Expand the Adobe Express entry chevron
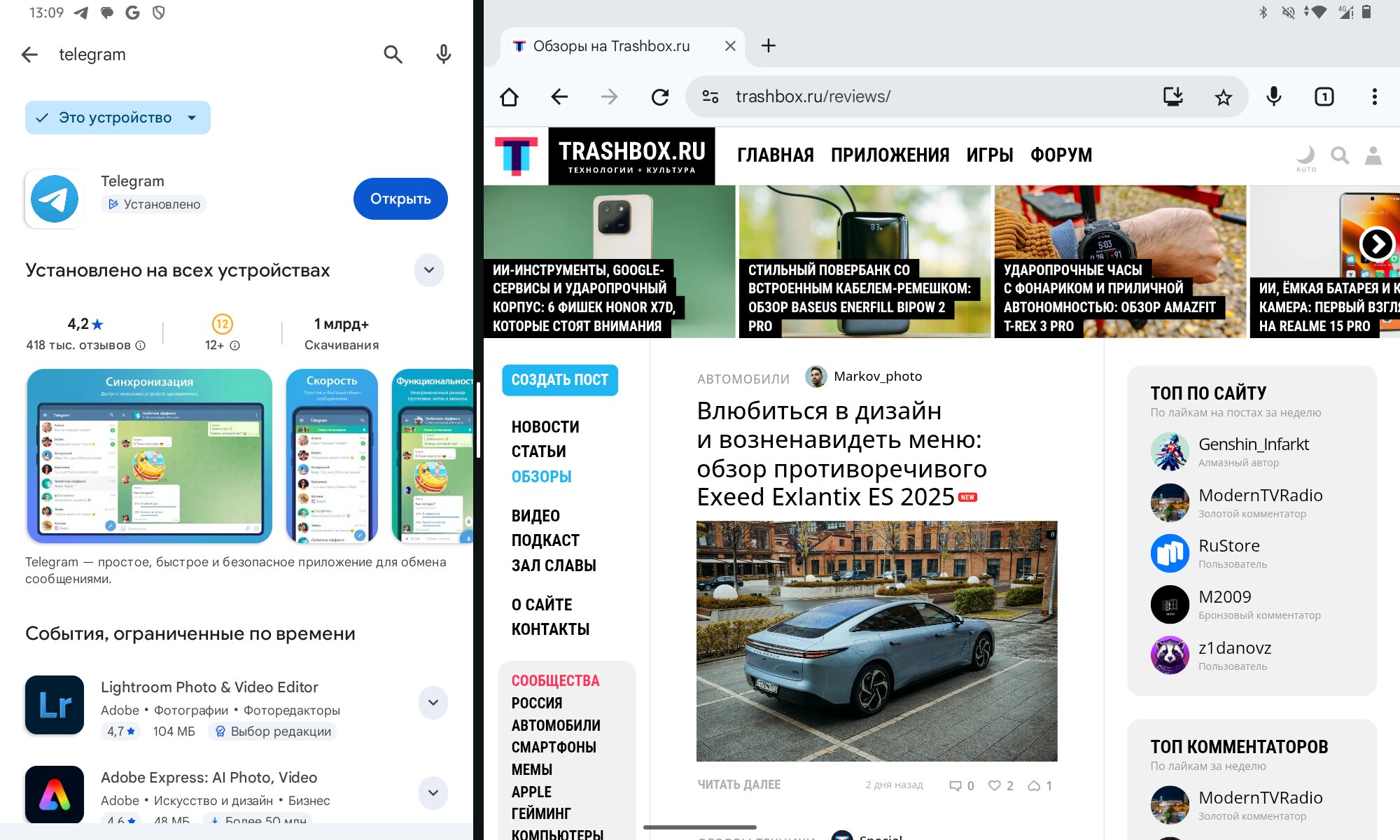Screen dimensions: 1400x840 click(x=433, y=792)
